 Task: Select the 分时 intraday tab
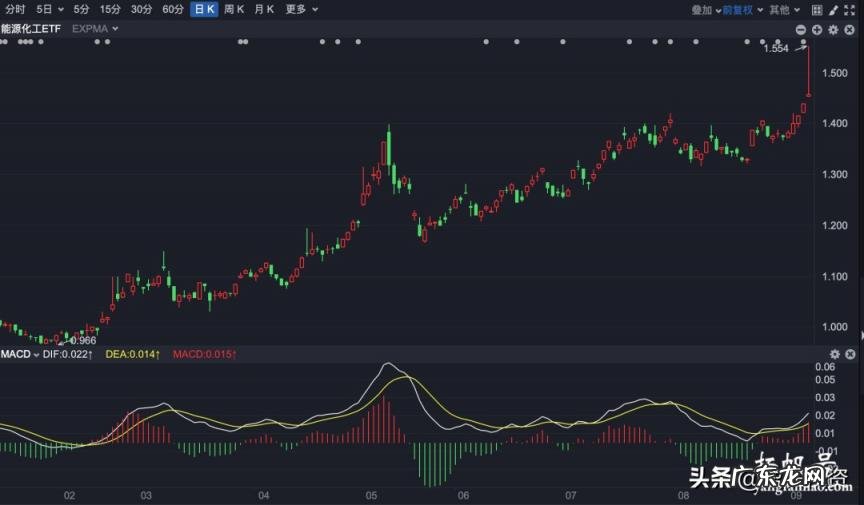click(x=15, y=9)
